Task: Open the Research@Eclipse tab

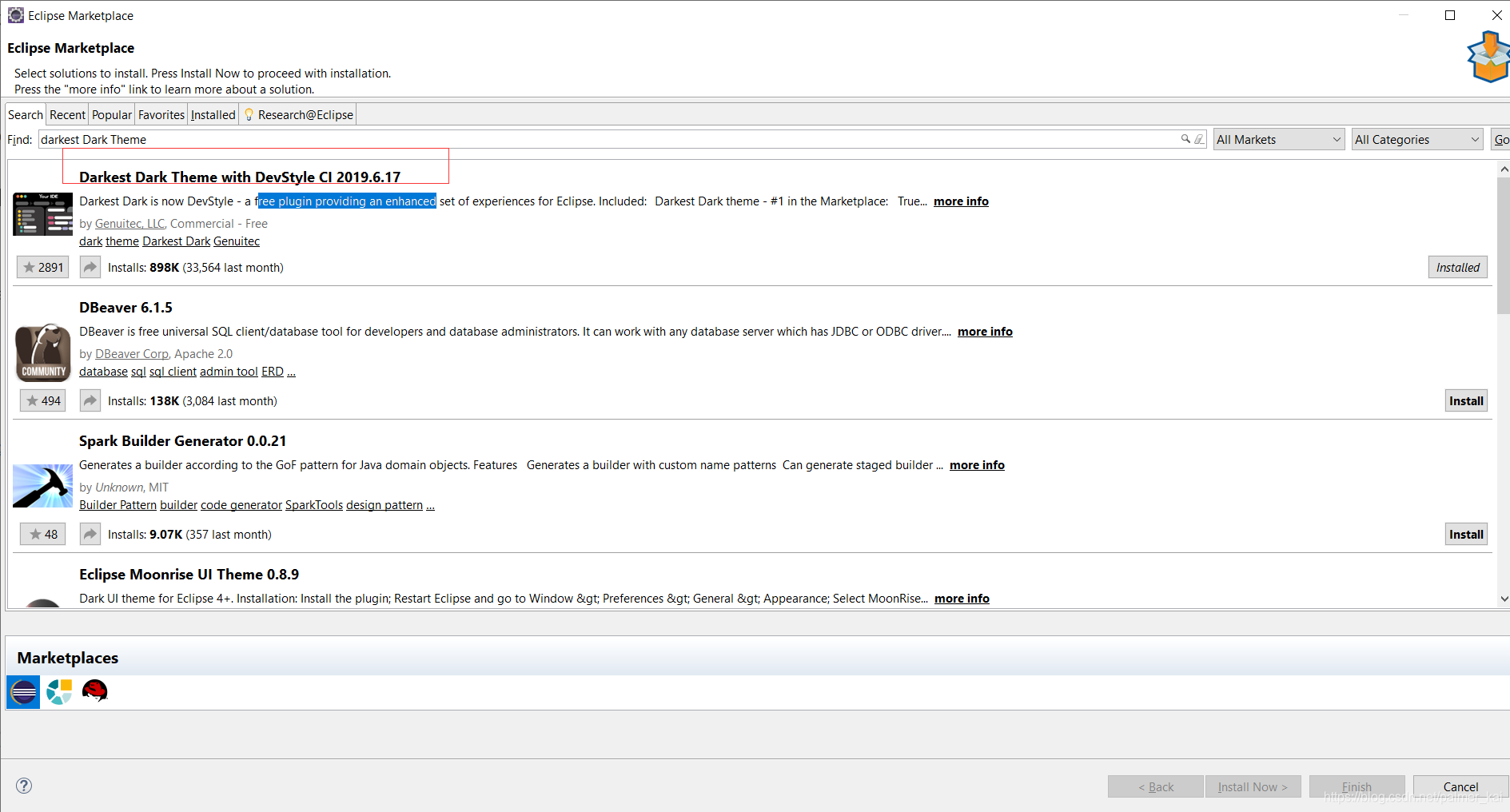Action: click(x=298, y=115)
